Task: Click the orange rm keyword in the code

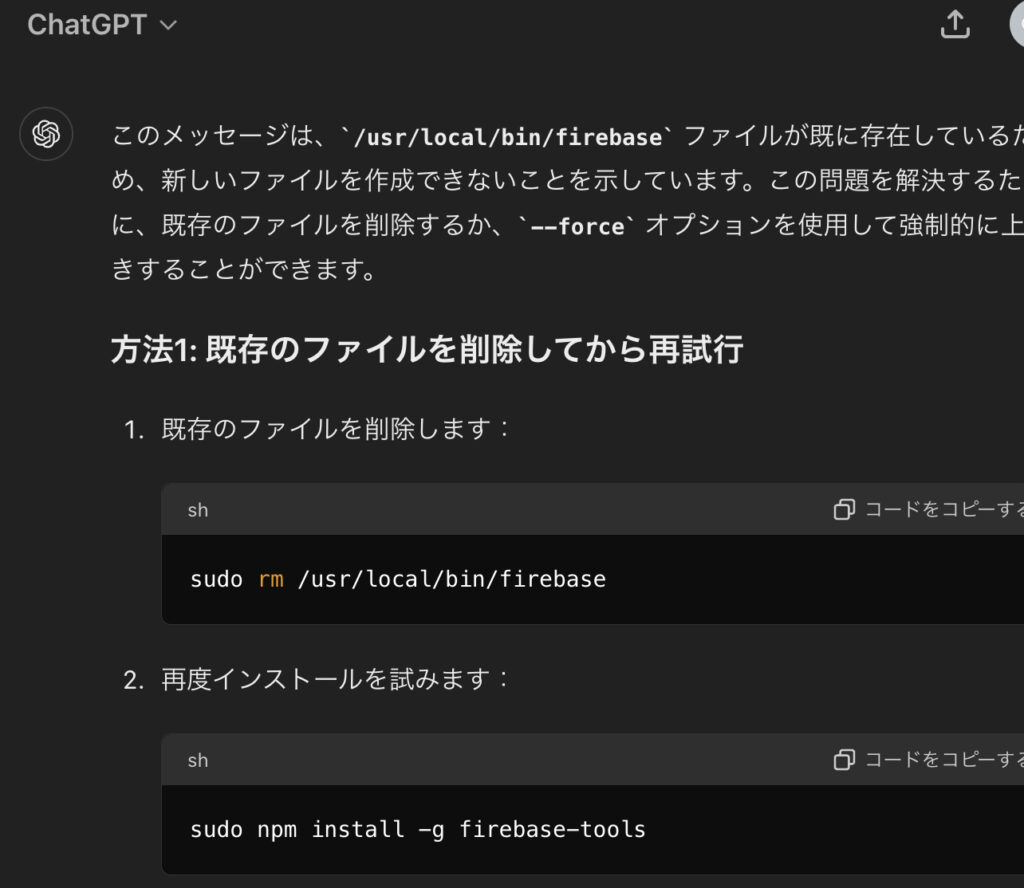Action: click(x=270, y=579)
